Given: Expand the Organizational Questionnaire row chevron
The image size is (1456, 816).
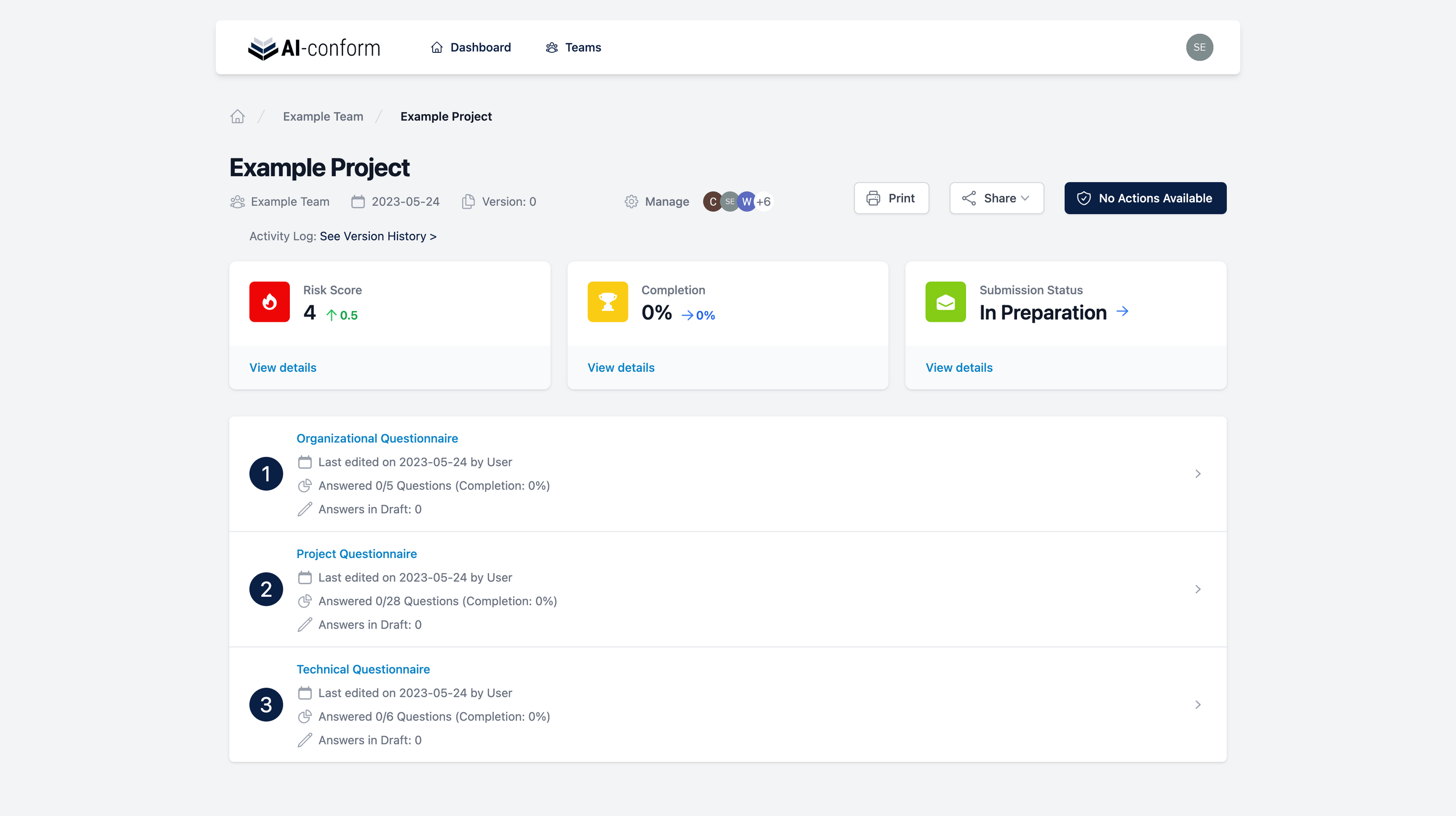Looking at the screenshot, I should [x=1198, y=473].
